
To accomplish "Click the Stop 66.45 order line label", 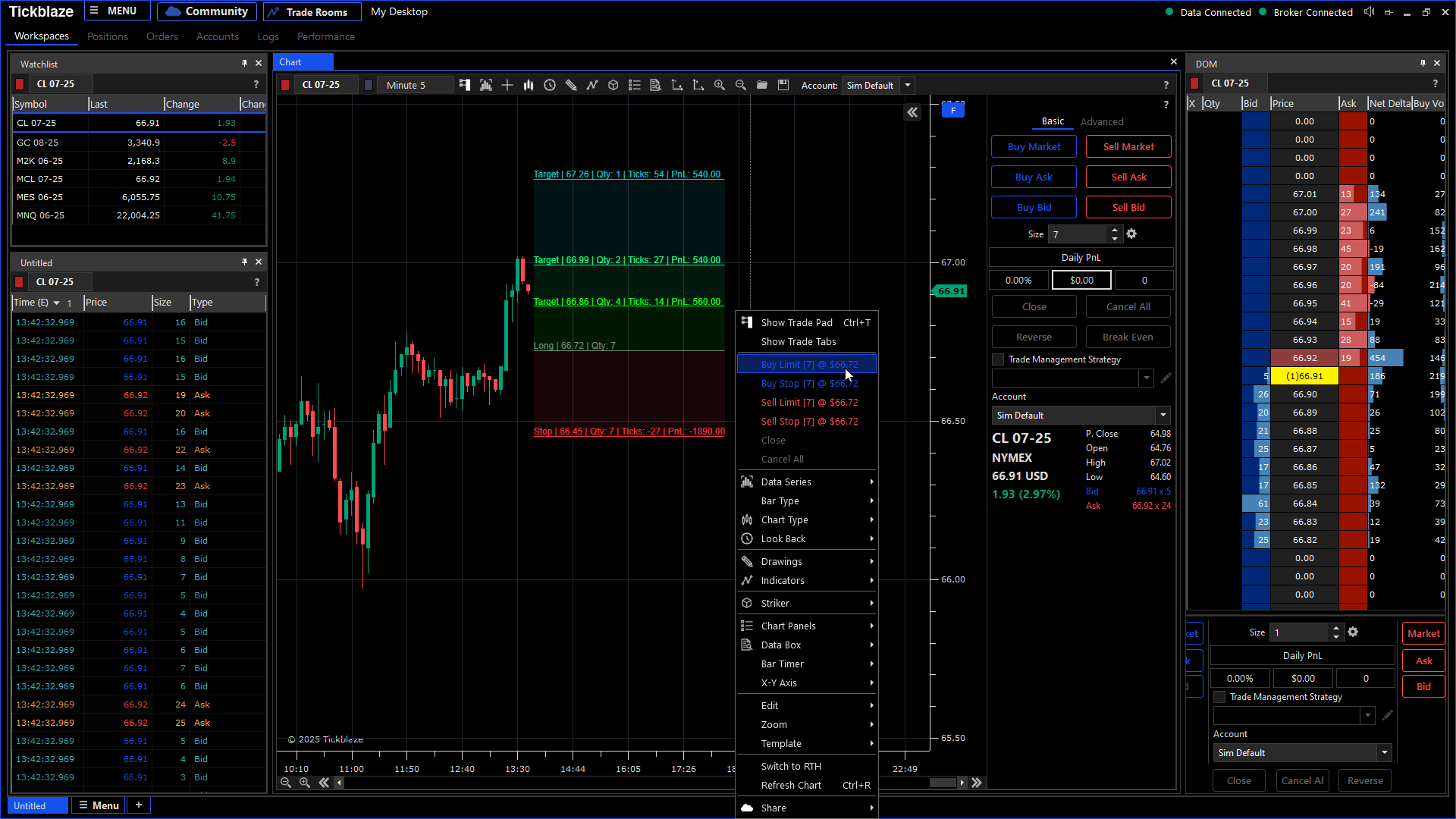I will click(629, 431).
